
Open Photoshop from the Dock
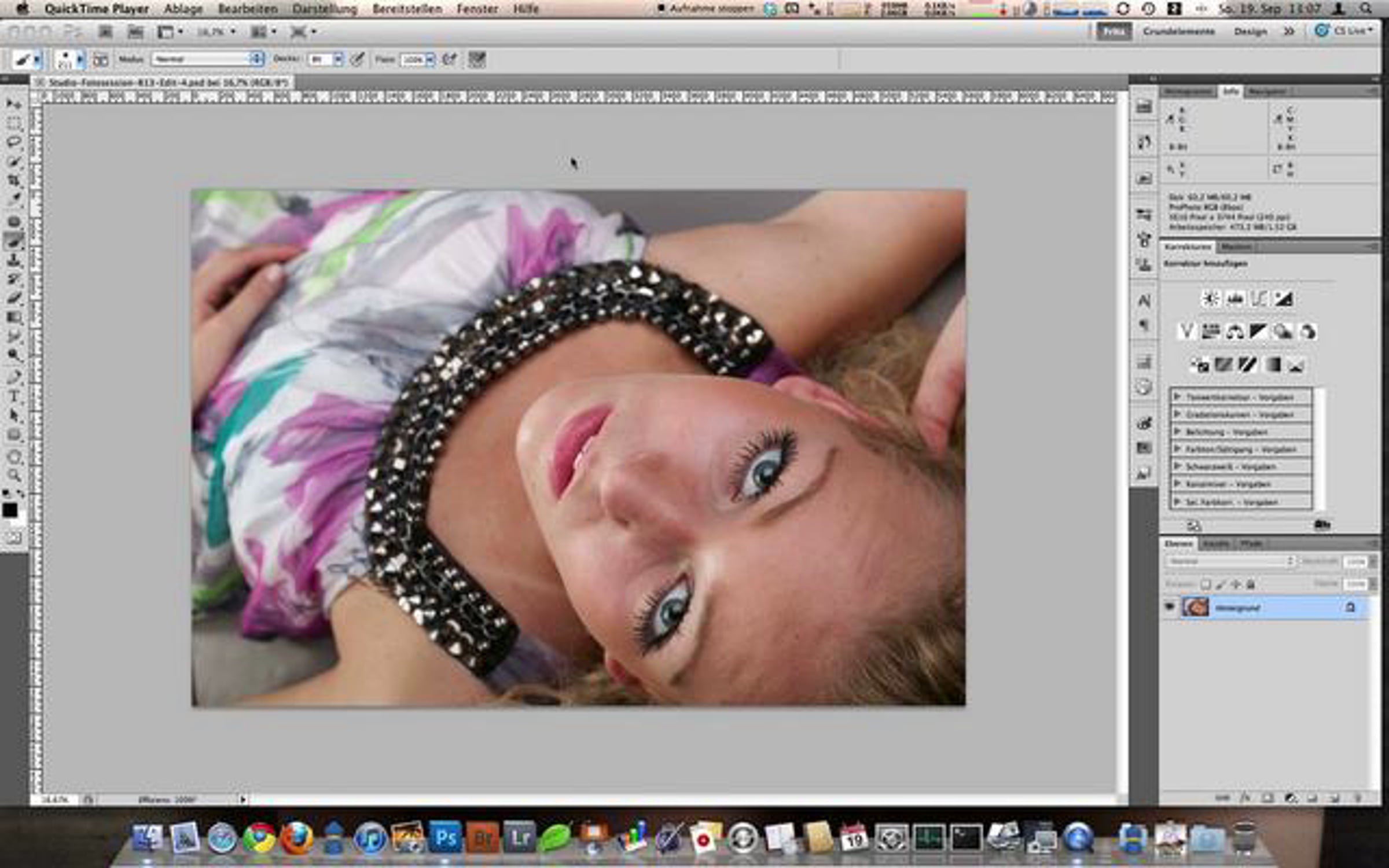(444, 838)
